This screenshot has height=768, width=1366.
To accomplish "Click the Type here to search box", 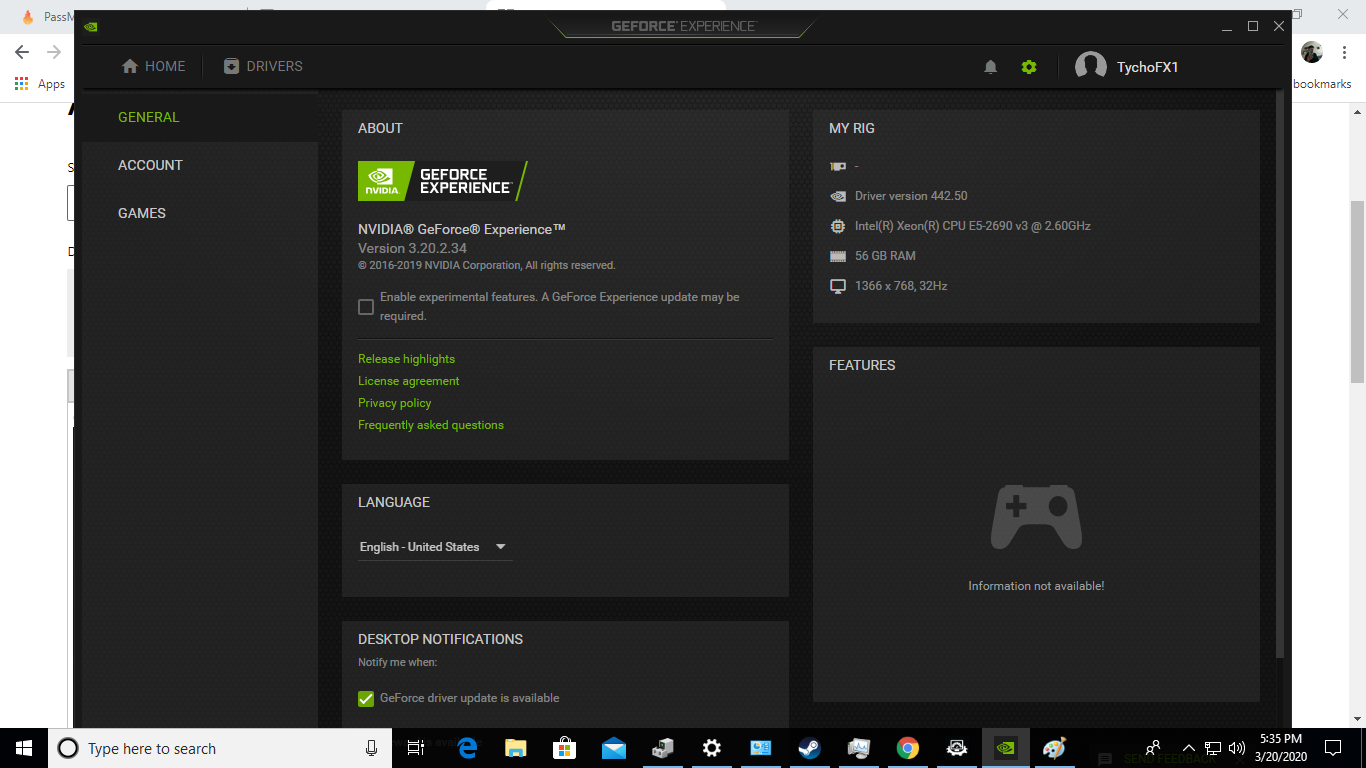I will click(x=219, y=748).
